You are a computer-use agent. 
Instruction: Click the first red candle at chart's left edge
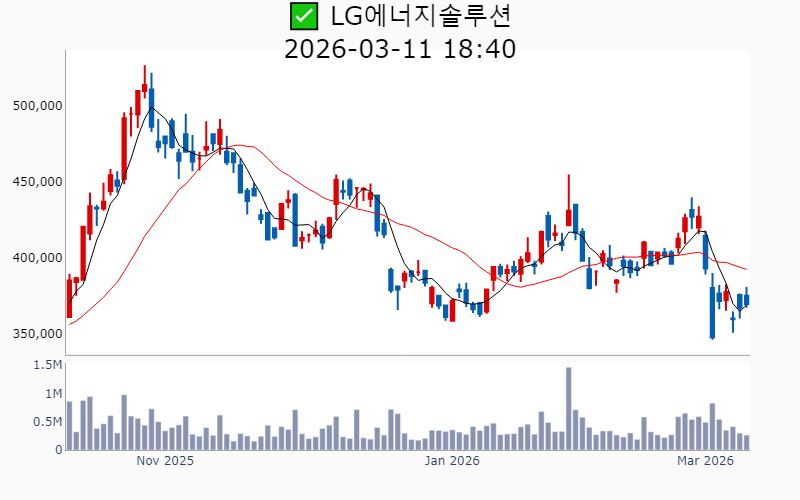tap(69, 298)
